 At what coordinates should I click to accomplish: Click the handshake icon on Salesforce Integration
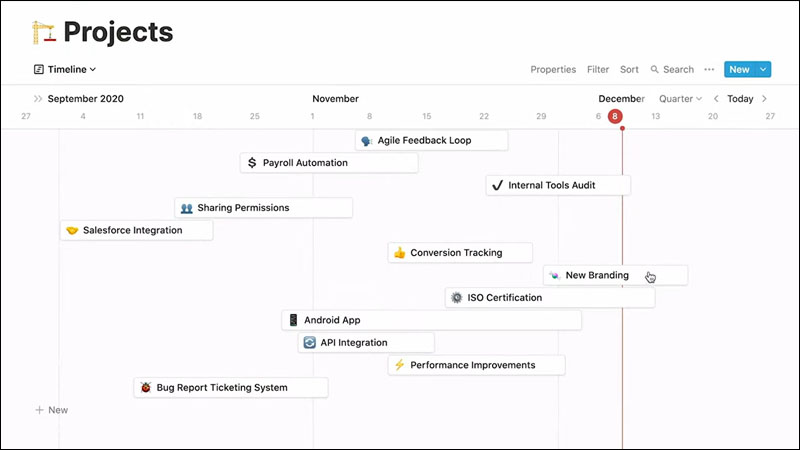coord(72,230)
